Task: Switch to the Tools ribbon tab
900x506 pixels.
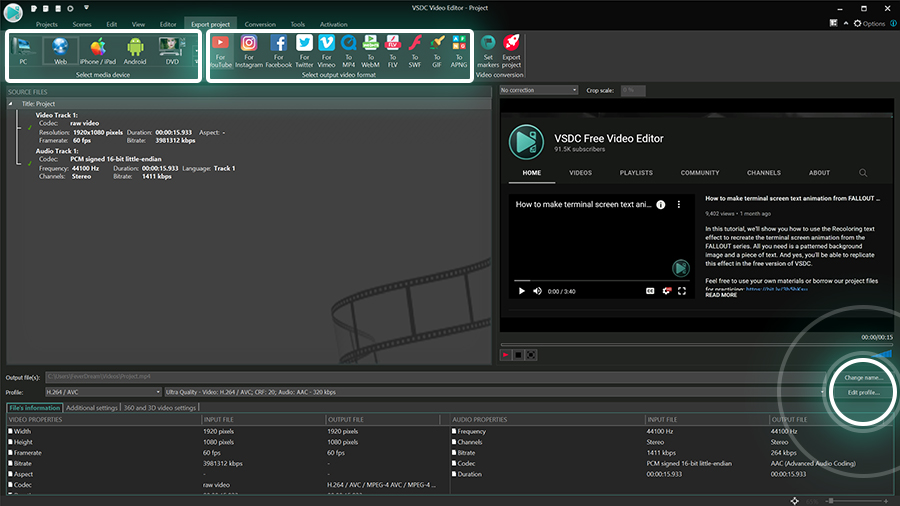Action: (297, 24)
